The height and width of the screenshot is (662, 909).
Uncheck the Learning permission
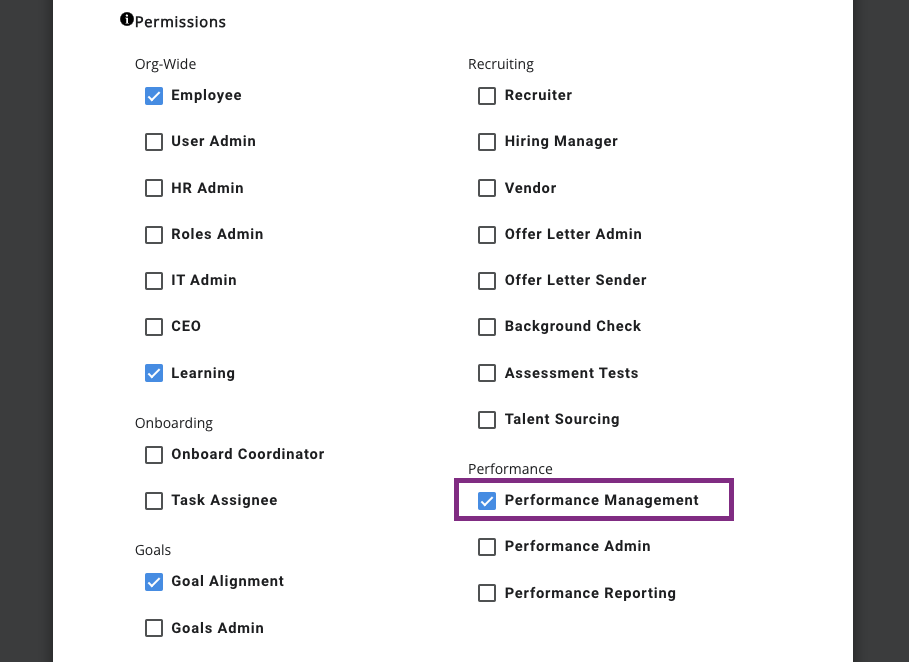(154, 373)
